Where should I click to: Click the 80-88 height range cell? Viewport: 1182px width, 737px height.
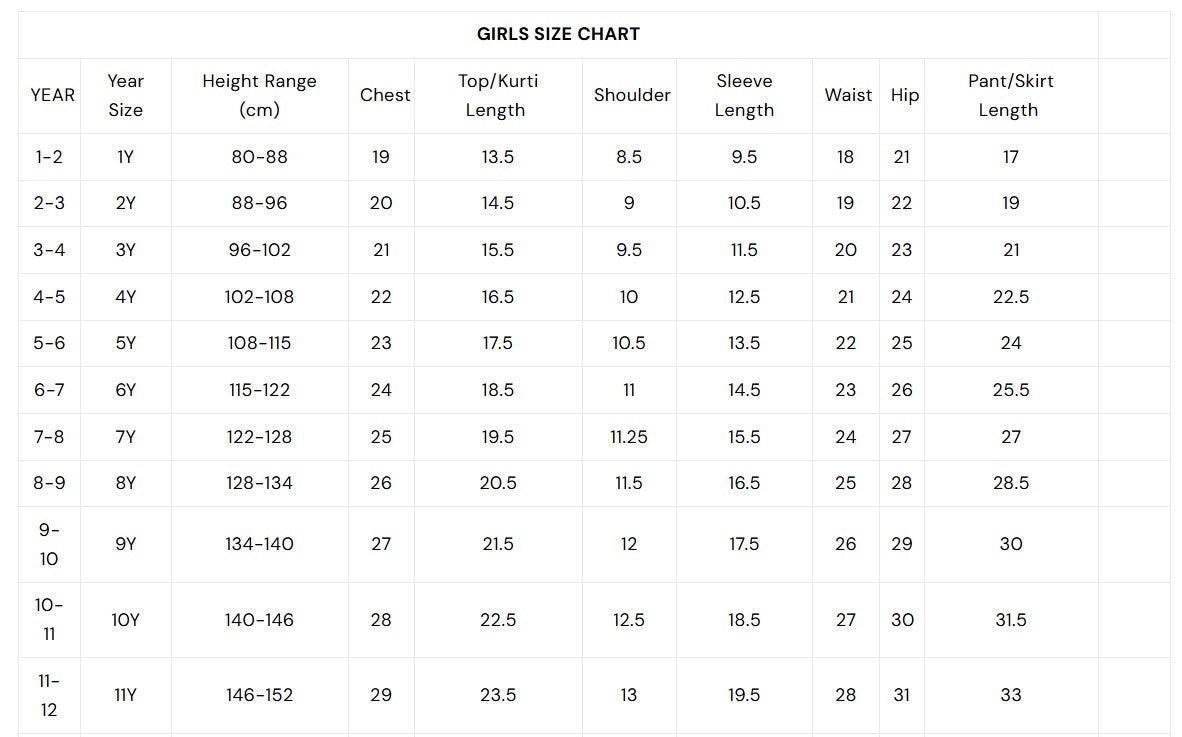pyautogui.click(x=259, y=157)
